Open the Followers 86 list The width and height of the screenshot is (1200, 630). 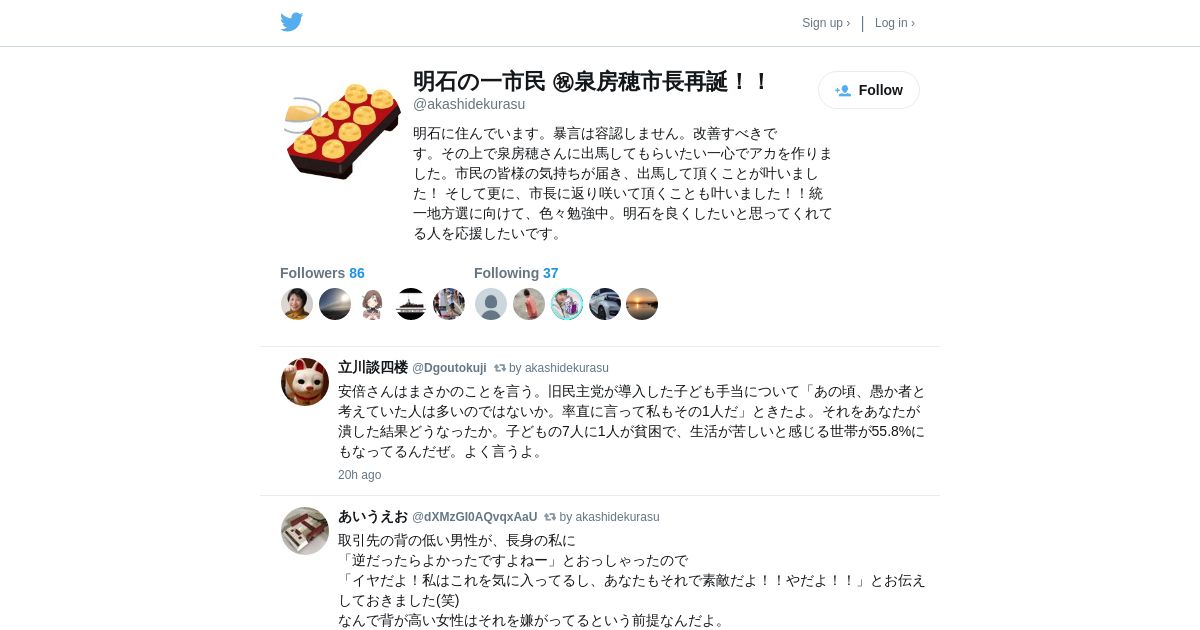click(x=322, y=273)
